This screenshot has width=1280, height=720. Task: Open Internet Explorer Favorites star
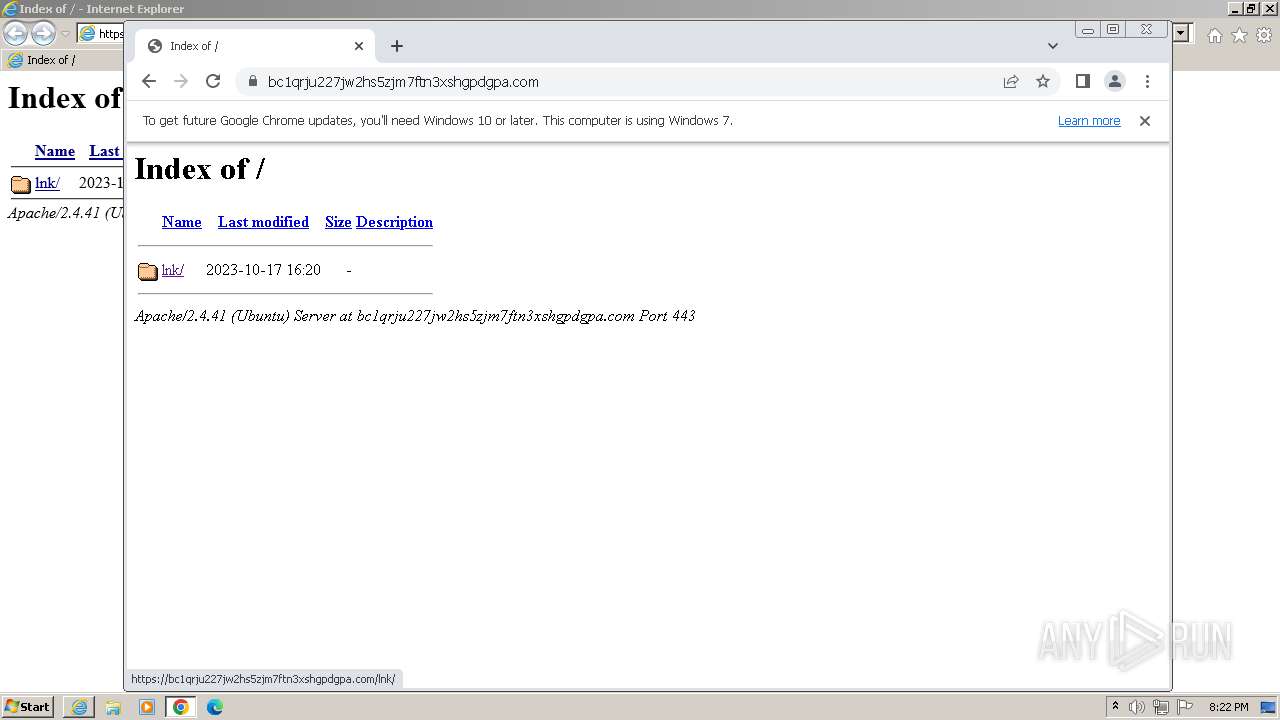click(1239, 35)
